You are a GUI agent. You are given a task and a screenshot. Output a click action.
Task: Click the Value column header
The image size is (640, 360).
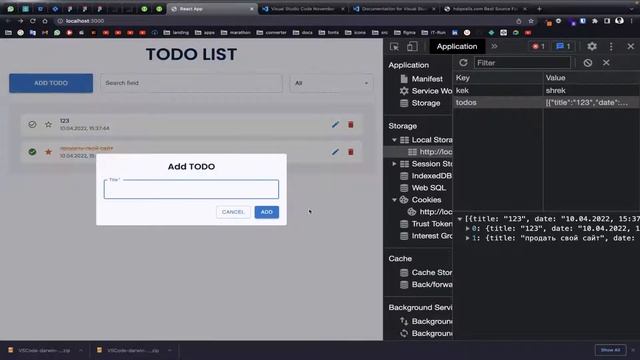click(x=592, y=78)
